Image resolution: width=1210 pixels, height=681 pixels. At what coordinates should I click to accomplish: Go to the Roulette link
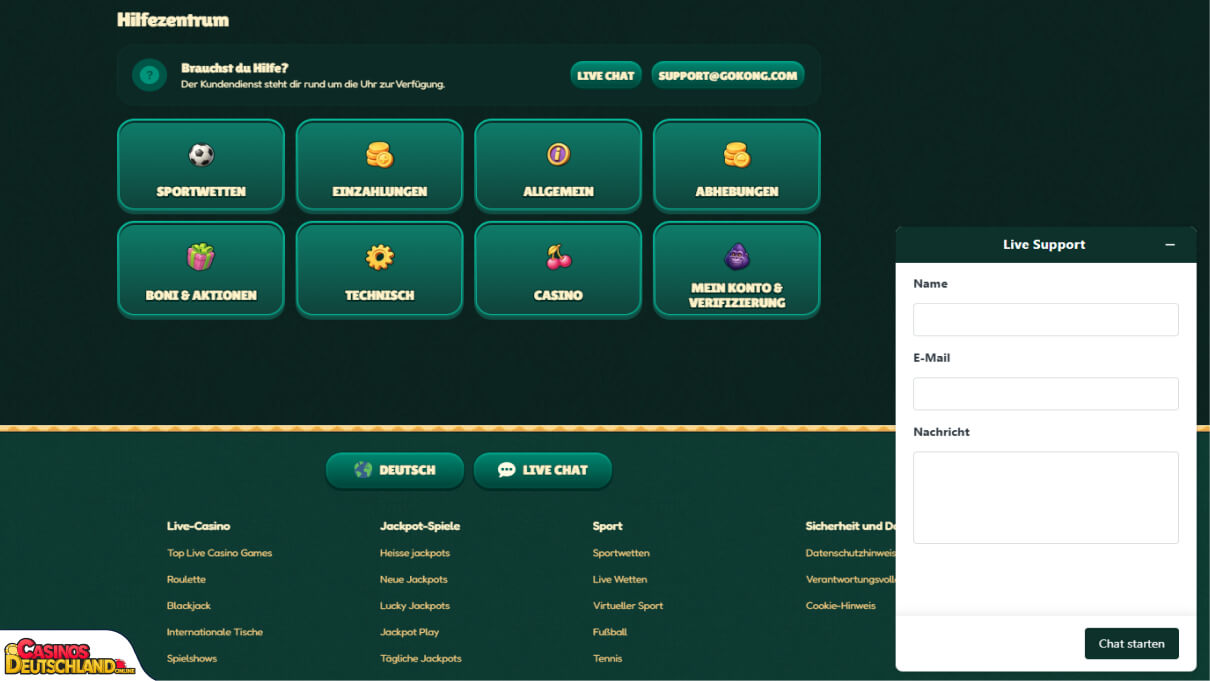point(187,580)
